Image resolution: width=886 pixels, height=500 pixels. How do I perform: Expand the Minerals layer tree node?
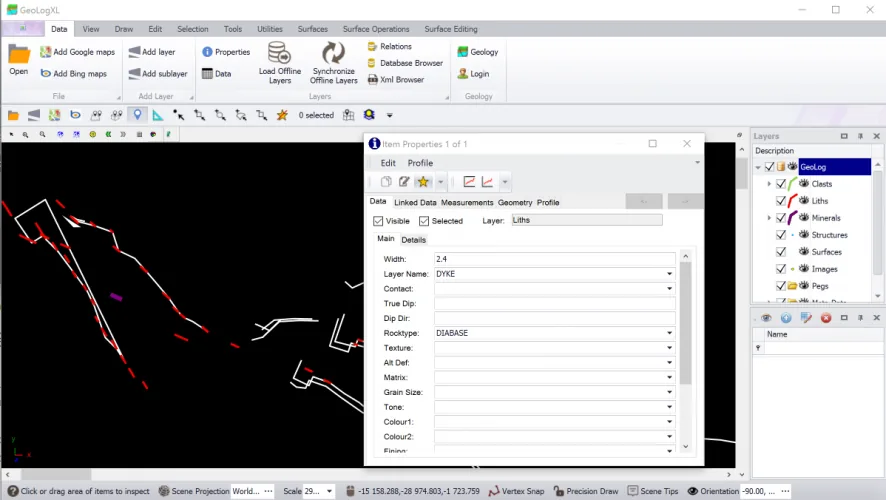tap(768, 218)
